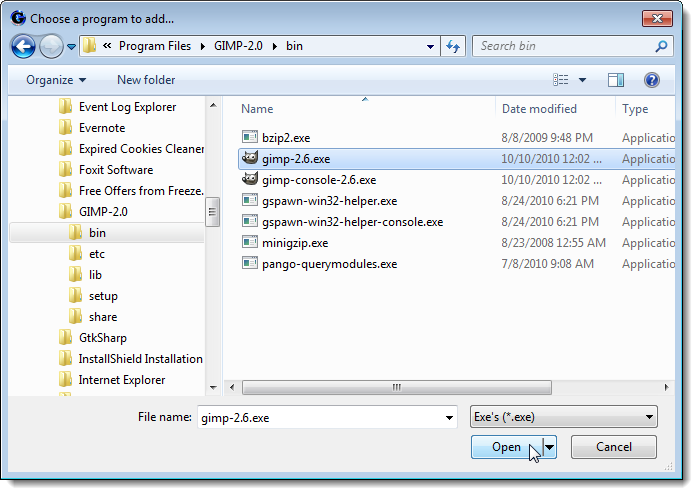
Task: Select the bzip2.exe file icon
Action: tap(250, 137)
